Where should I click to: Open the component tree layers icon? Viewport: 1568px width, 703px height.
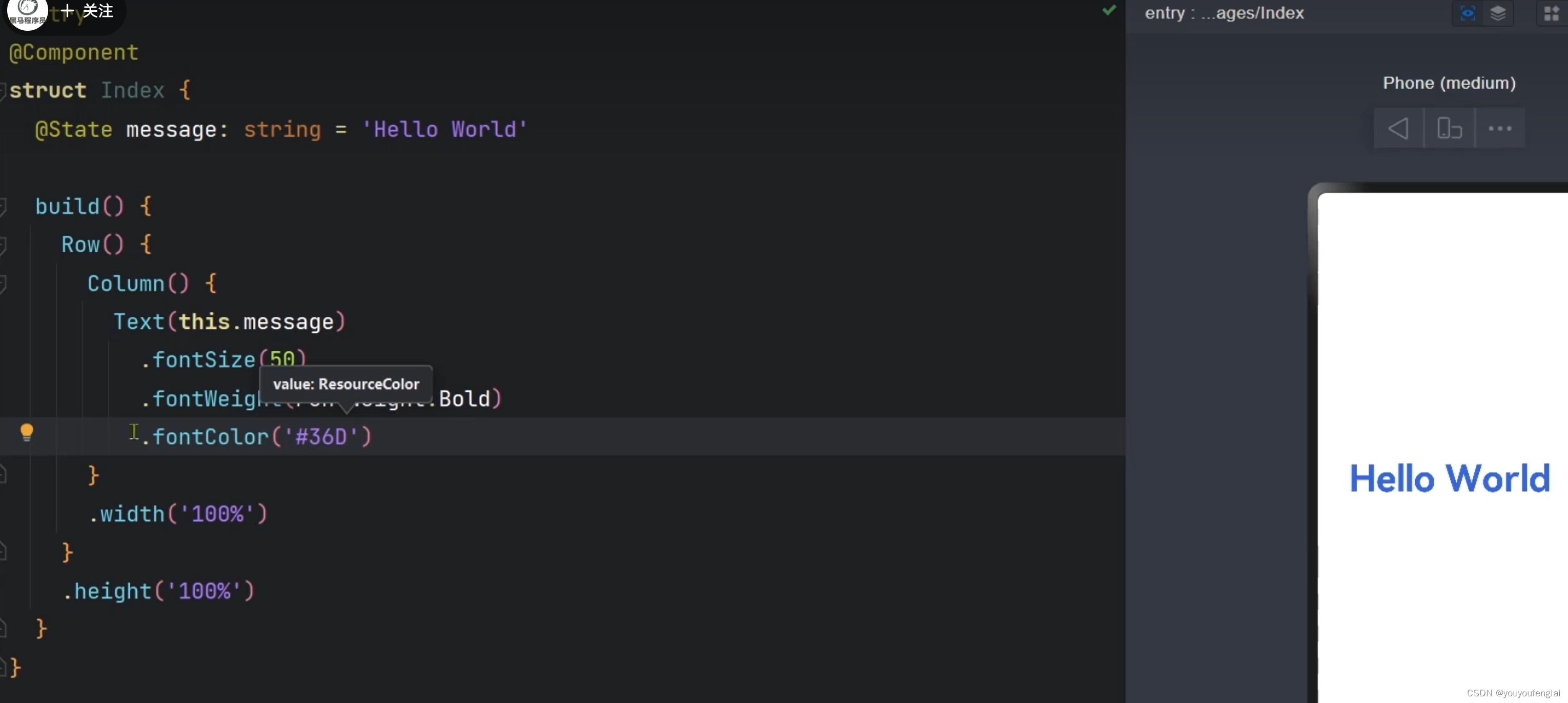point(1498,13)
